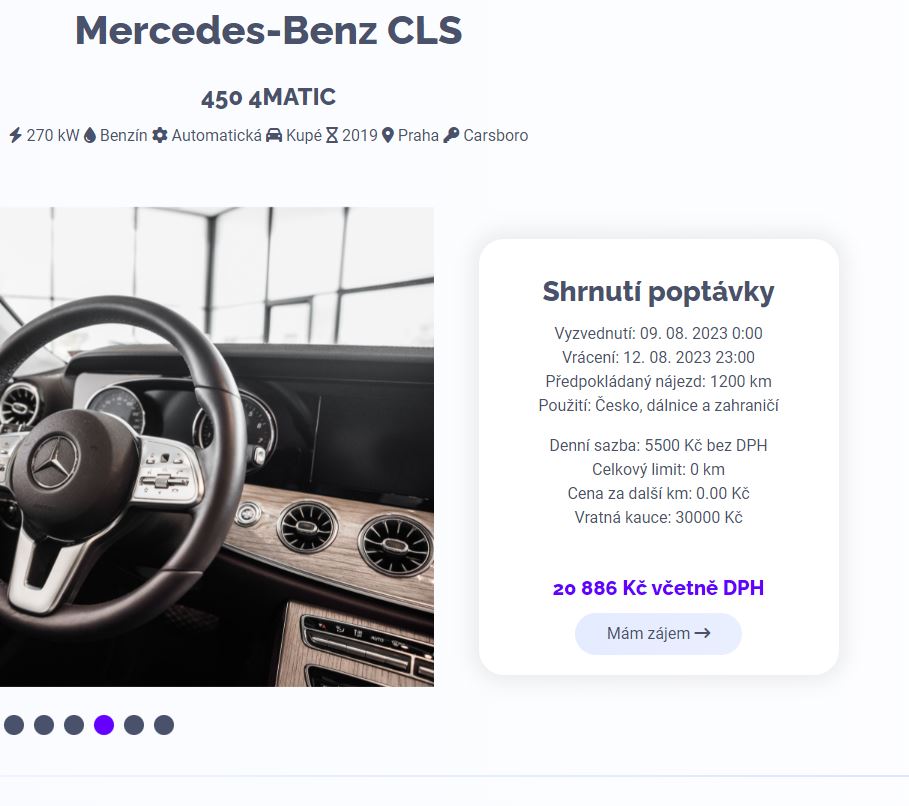909x806 pixels.
Task: Select the last carousel dot
Action: coord(164,725)
